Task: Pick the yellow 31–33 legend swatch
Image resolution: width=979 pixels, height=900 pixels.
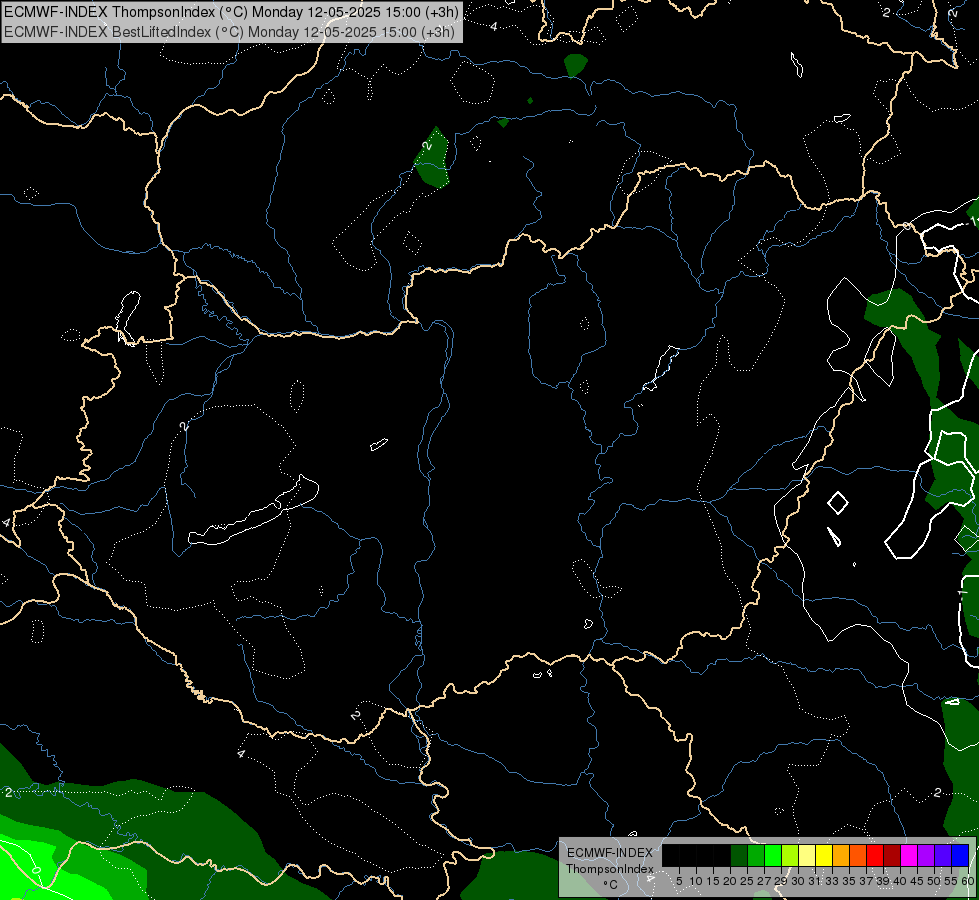Action: tap(824, 855)
